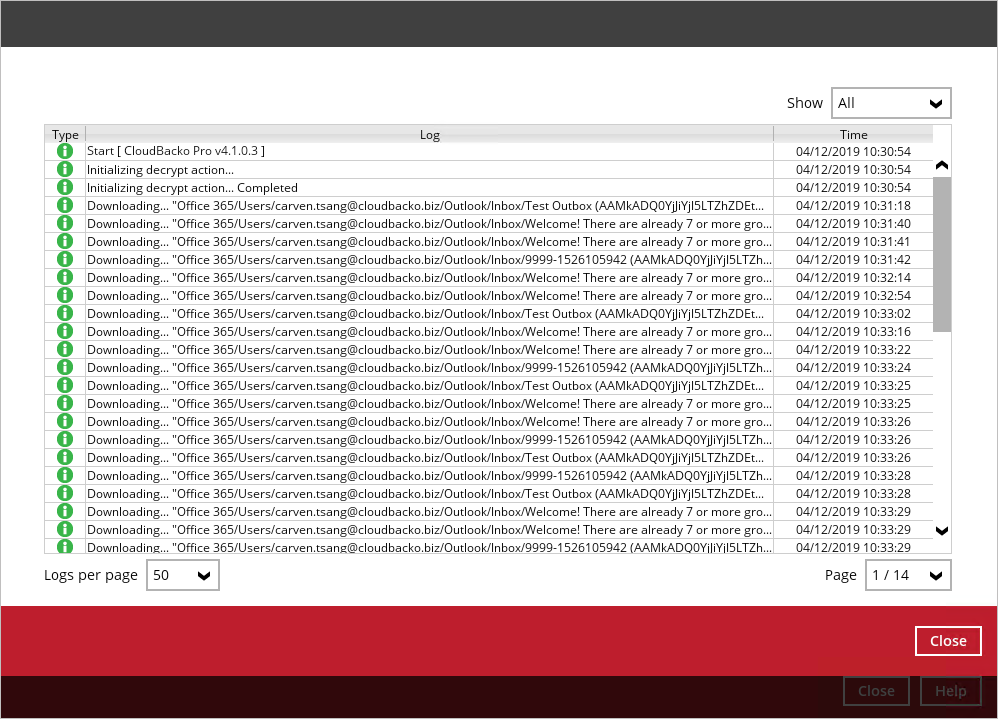Click the info icon for the 10:33:02 log
The width and height of the screenshot is (998, 719).
click(65, 313)
